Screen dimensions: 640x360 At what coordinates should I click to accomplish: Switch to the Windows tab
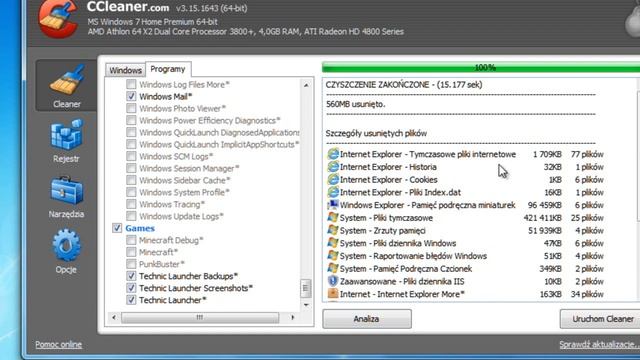pyautogui.click(x=125, y=70)
